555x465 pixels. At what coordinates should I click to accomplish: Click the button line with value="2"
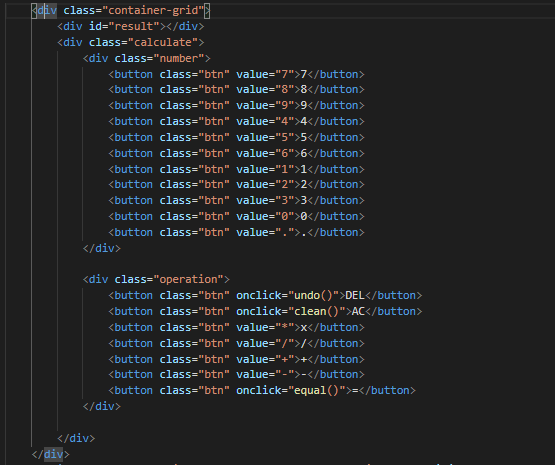point(236,184)
